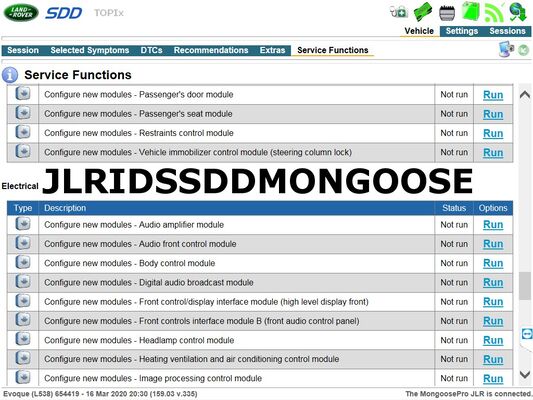
Task: Open the Sessions tab
Action: coord(507,31)
